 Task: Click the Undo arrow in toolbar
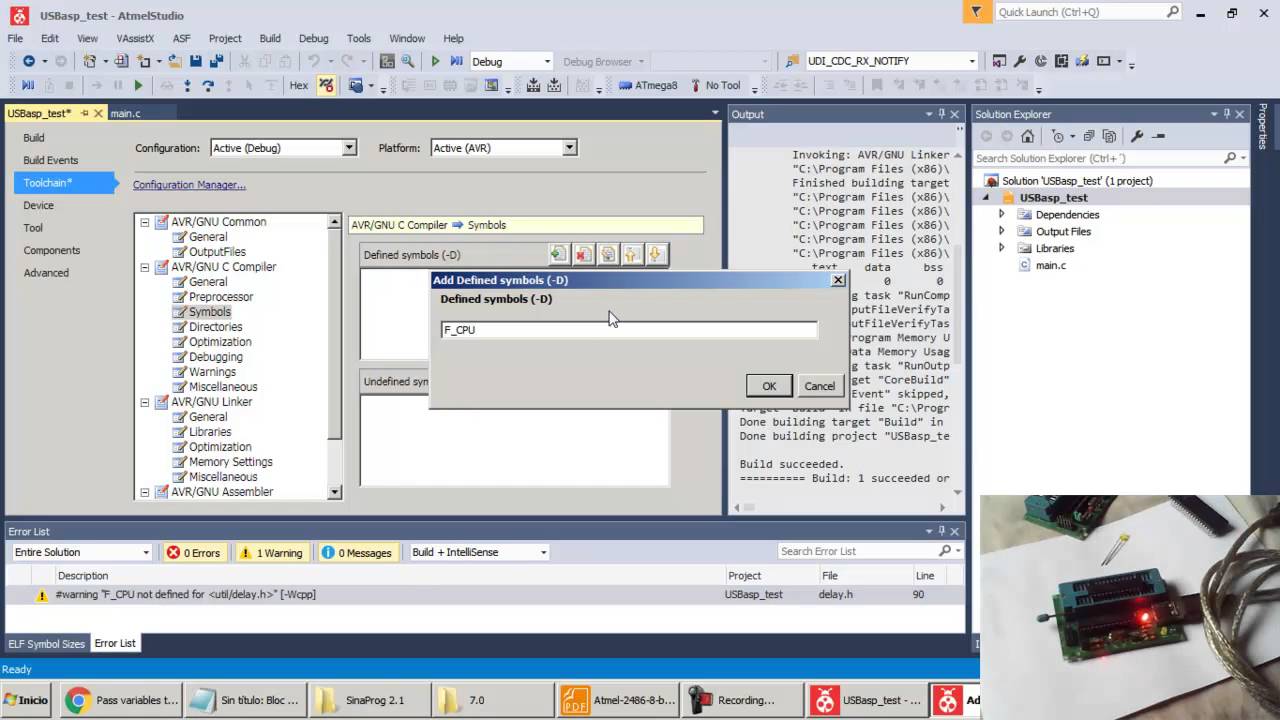314,61
